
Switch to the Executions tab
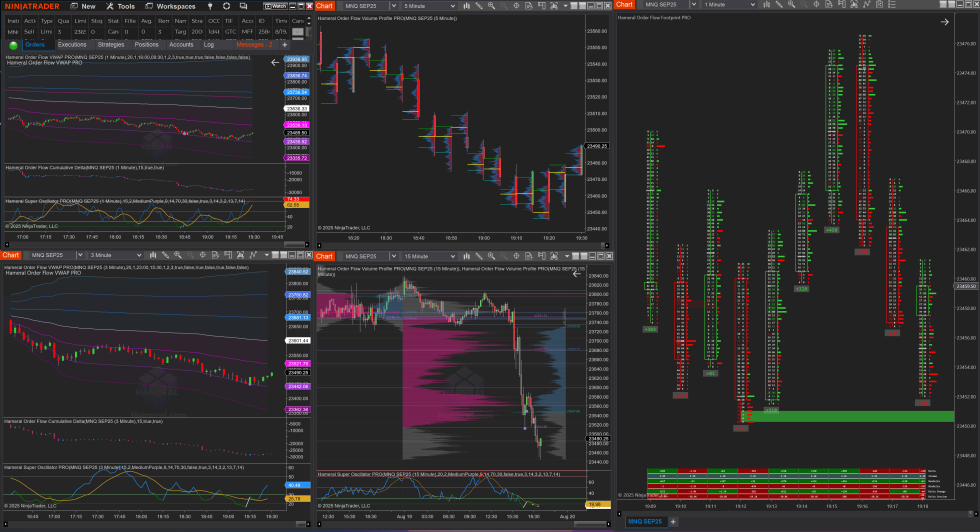tap(72, 45)
